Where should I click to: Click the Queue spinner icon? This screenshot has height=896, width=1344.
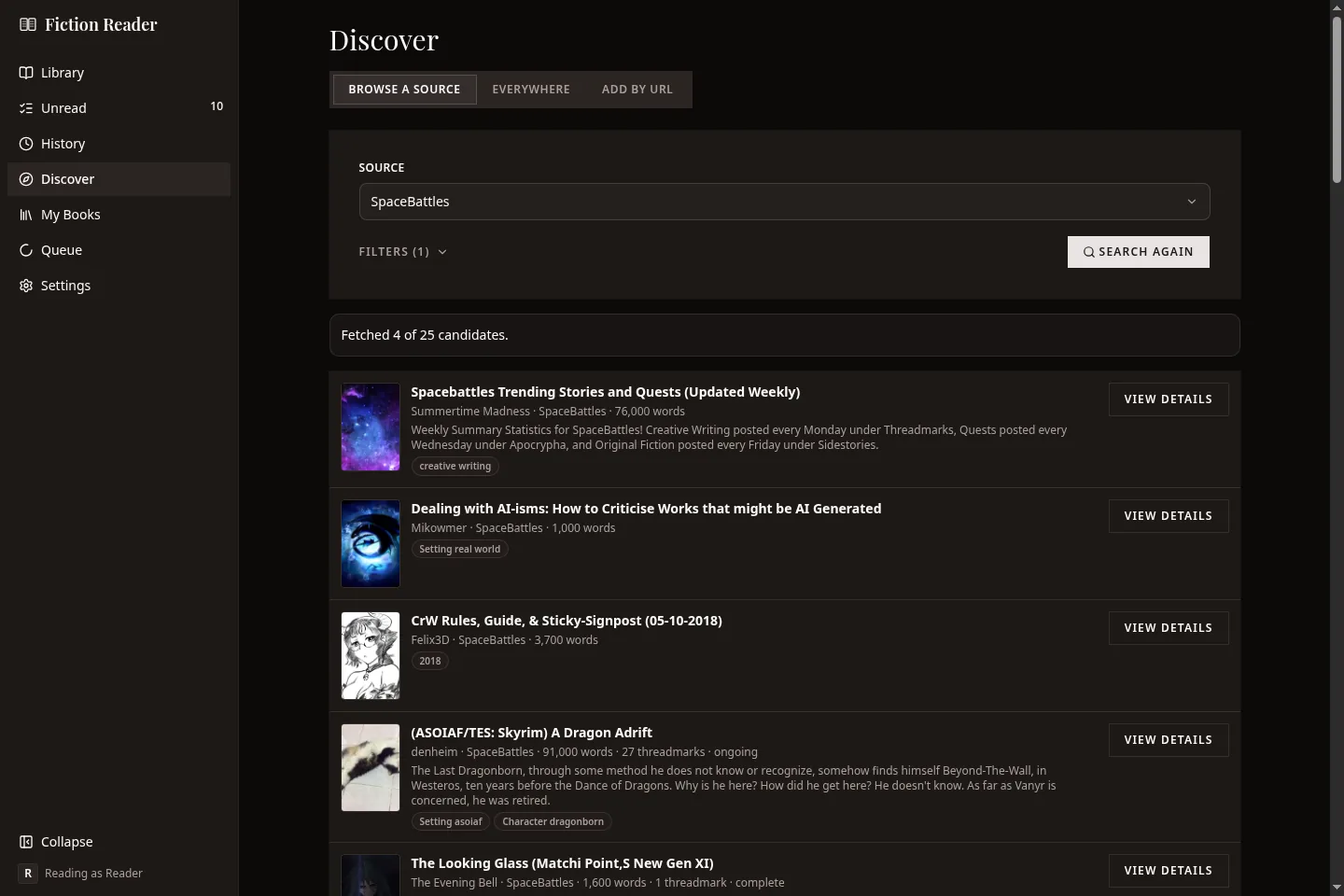click(x=26, y=250)
